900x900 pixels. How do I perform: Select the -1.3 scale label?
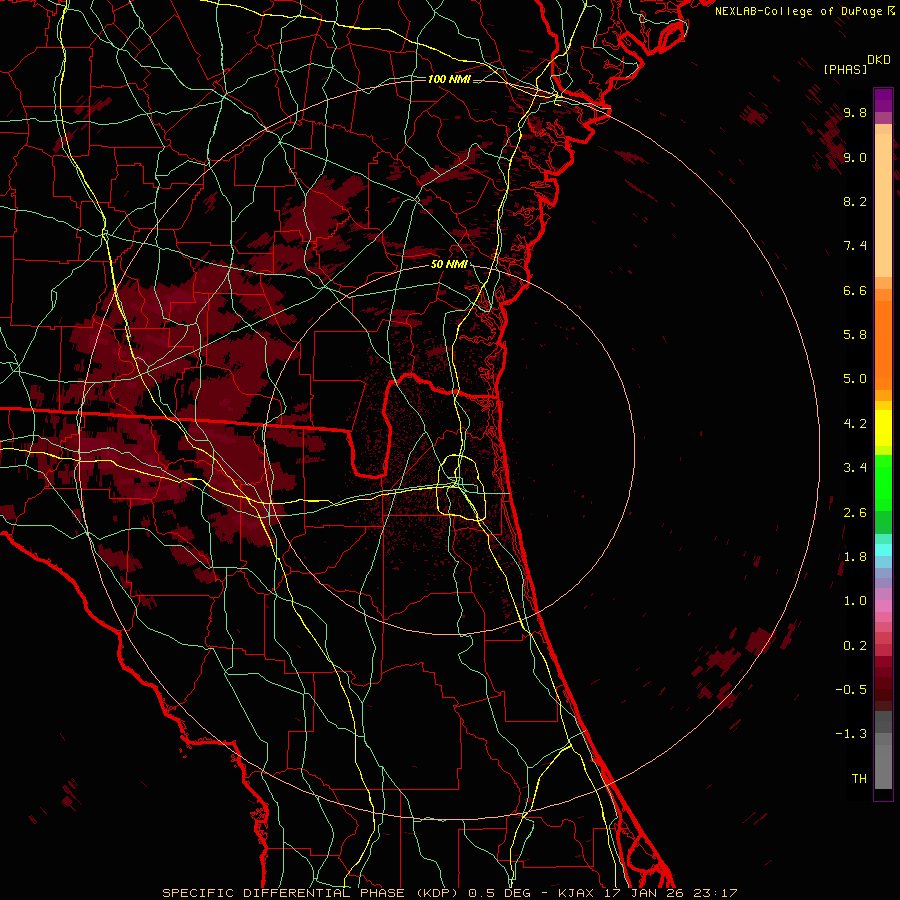(x=851, y=734)
